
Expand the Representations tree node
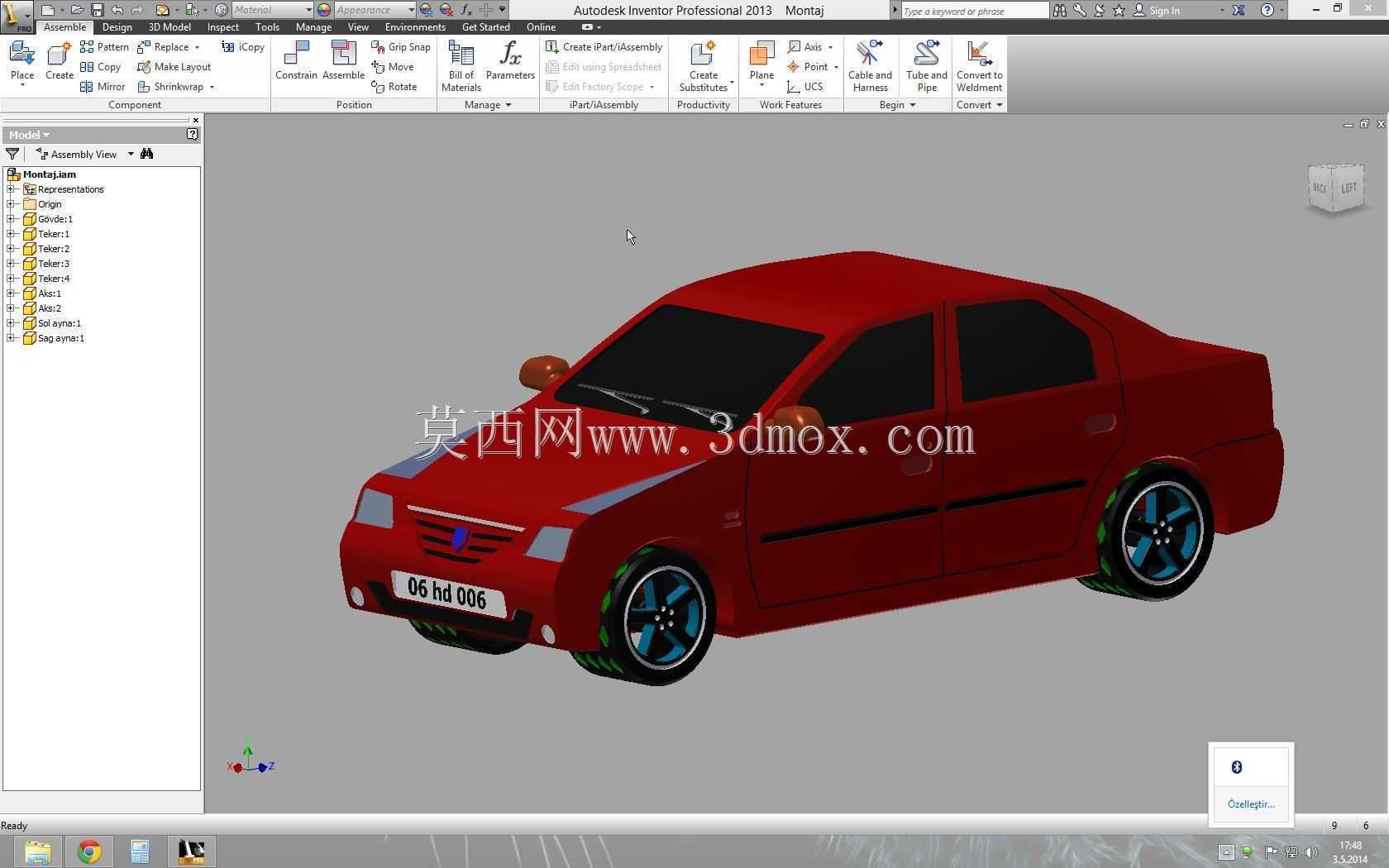pos(11,189)
